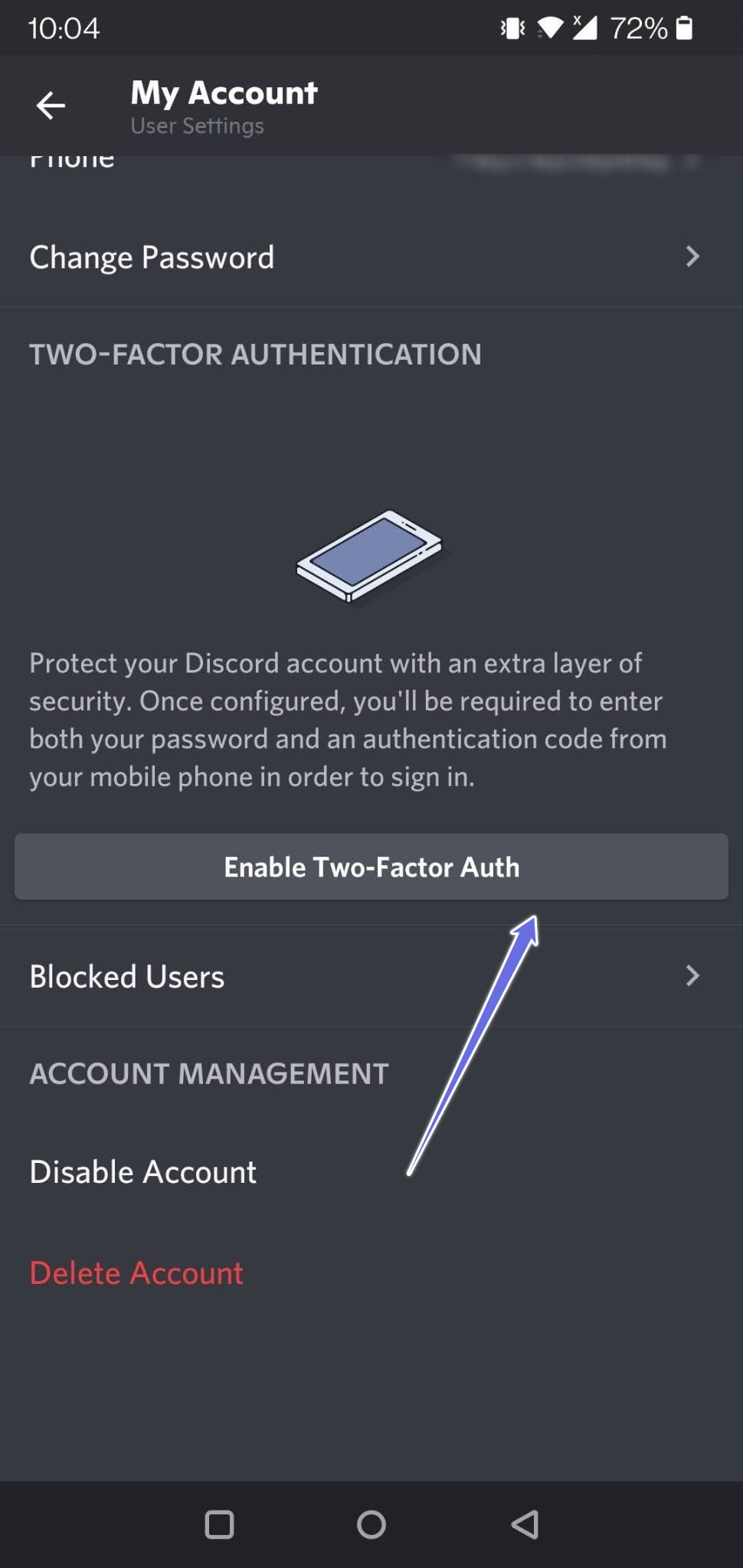Open the partially hidden Phone row chevron
Image resolution: width=743 pixels, height=1568 pixels.
tap(692, 162)
